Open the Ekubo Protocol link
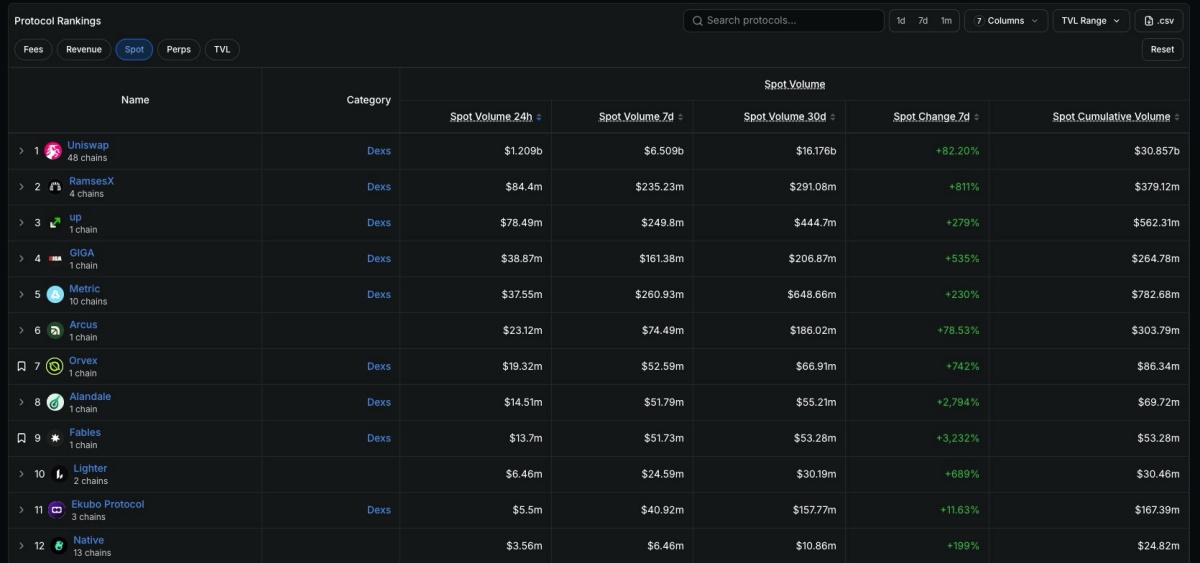This screenshot has width=1200, height=563. tap(108, 504)
